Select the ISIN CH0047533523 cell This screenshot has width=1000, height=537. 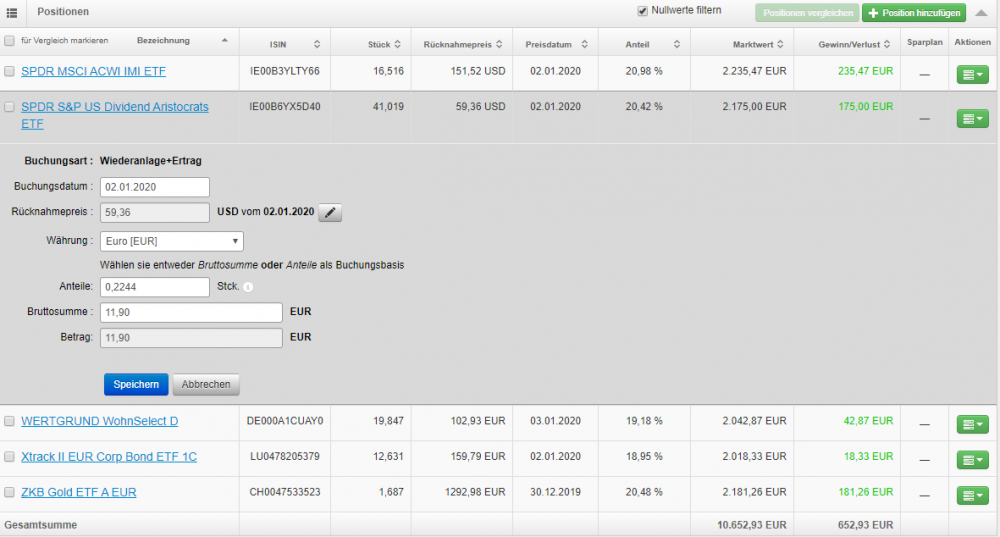(x=284, y=492)
